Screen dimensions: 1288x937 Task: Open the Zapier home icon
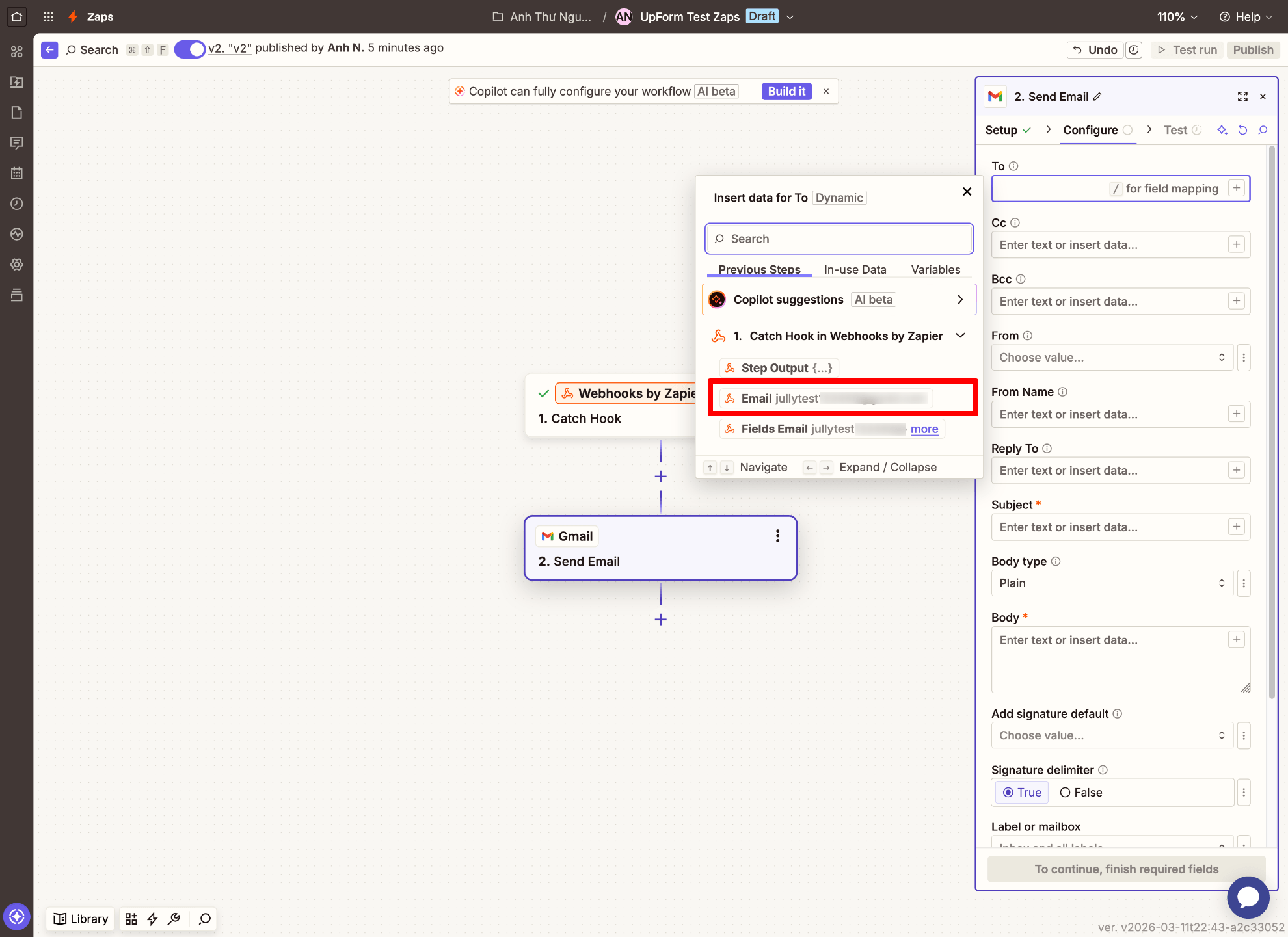16,17
